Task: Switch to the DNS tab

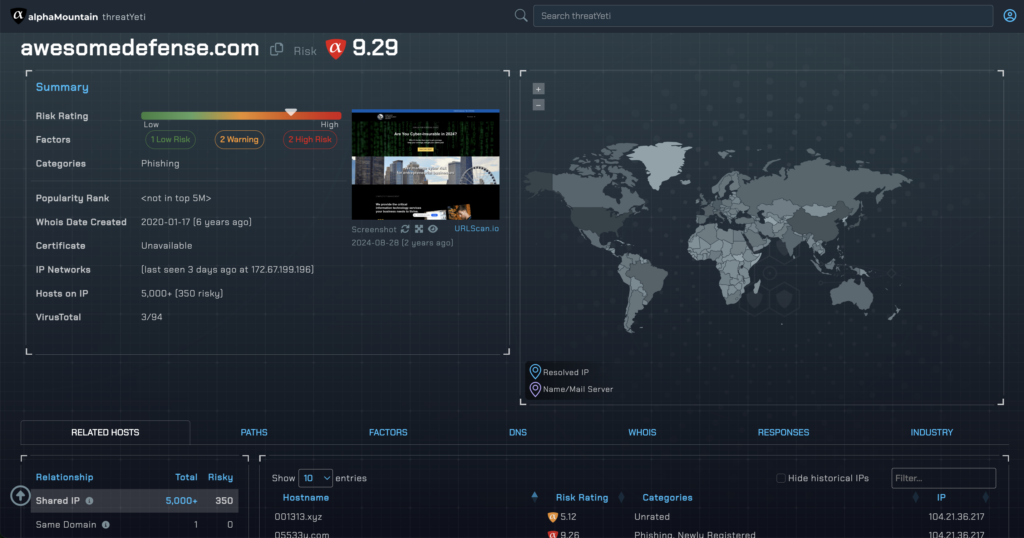Action: (x=517, y=432)
